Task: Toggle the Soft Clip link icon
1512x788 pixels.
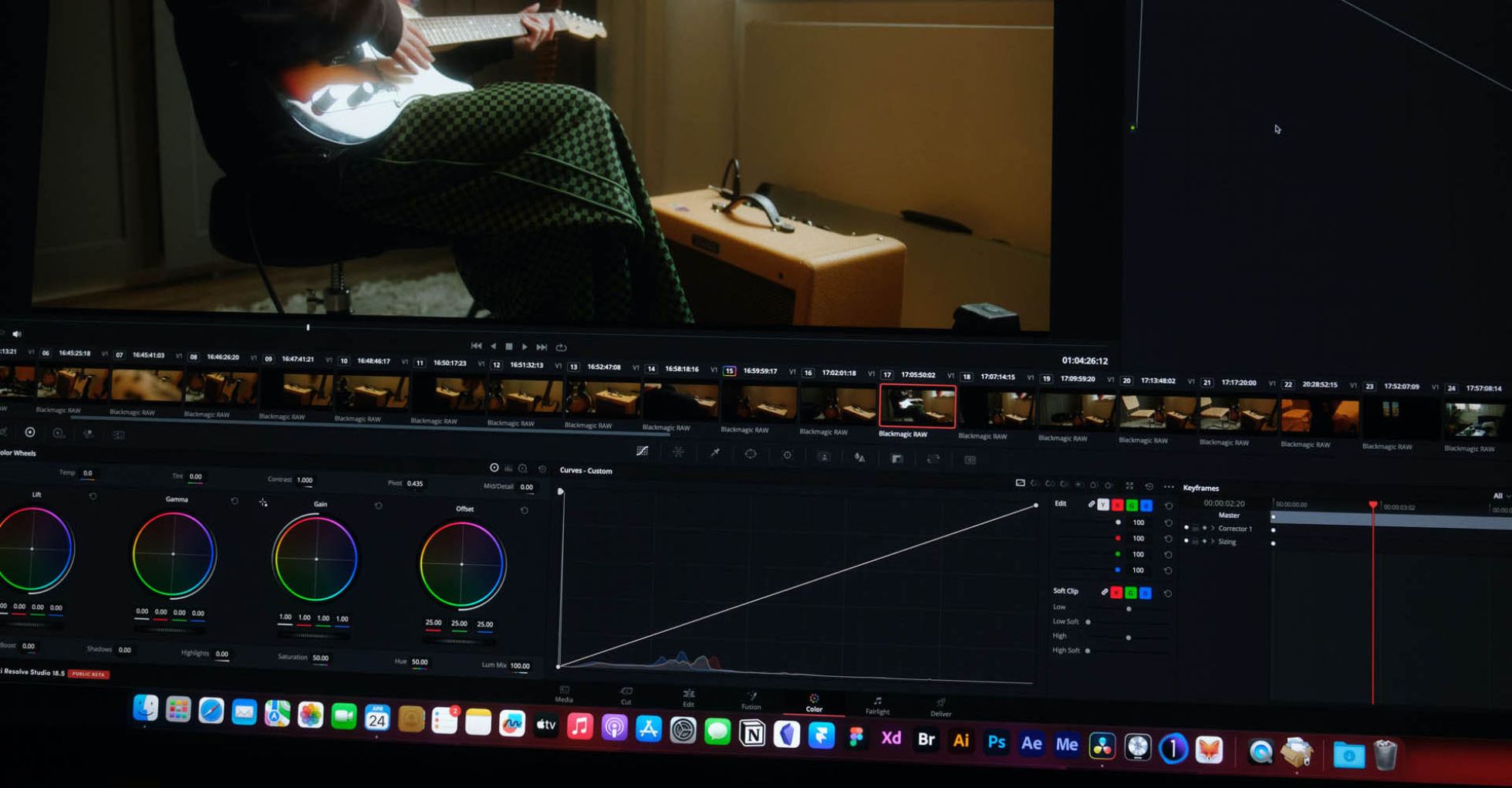Action: click(1104, 592)
